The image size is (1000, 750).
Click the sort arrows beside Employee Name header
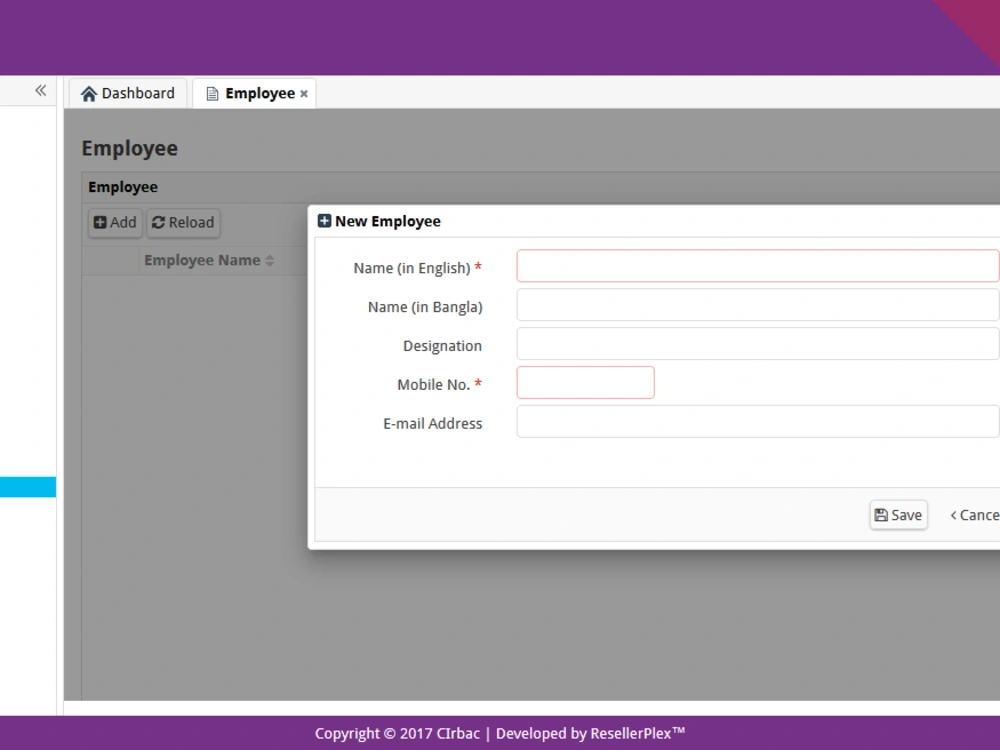[x=268, y=259]
